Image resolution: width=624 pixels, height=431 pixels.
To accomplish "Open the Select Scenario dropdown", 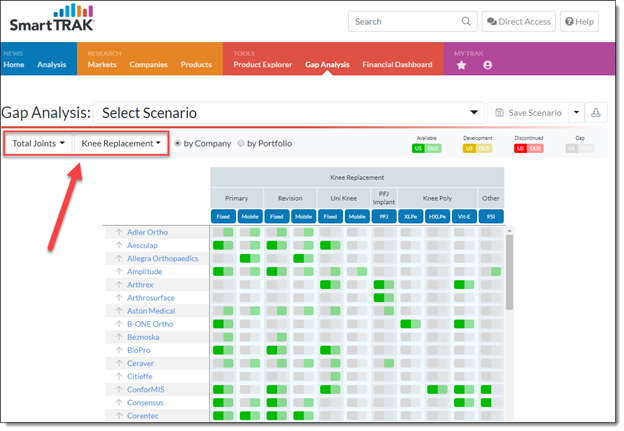I will 289,113.
